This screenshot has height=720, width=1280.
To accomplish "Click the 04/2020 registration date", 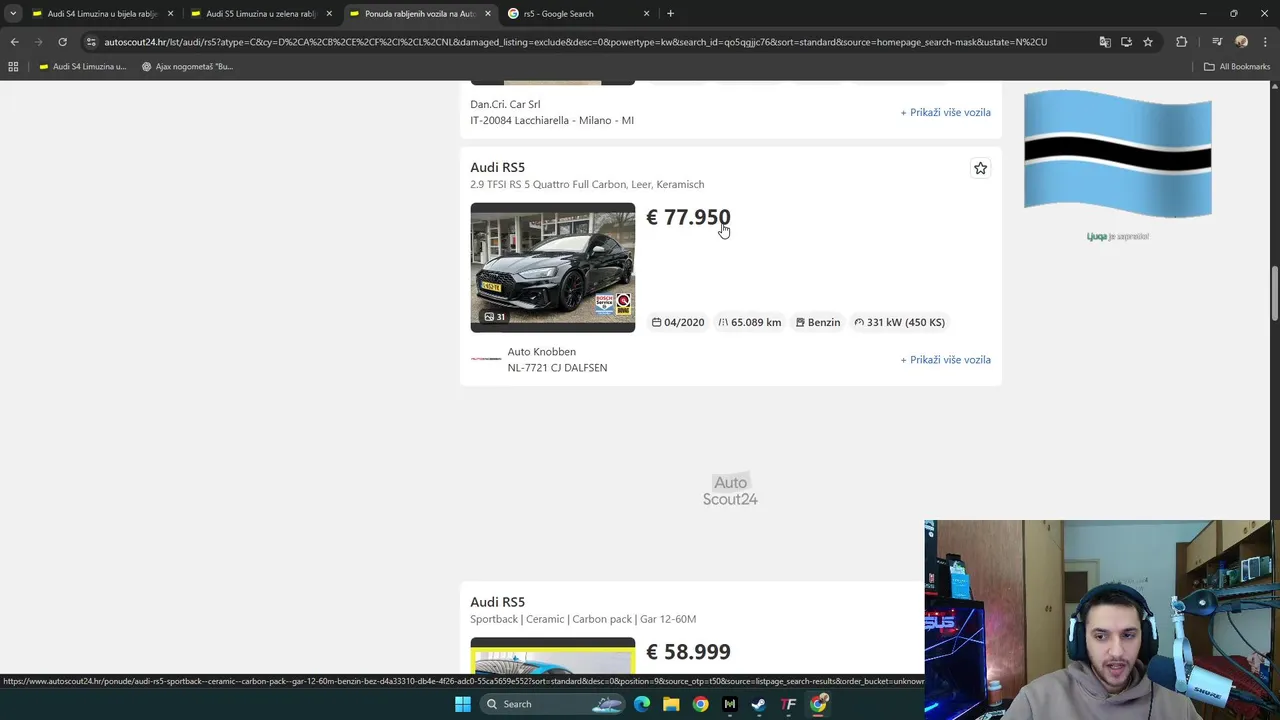I will (678, 322).
